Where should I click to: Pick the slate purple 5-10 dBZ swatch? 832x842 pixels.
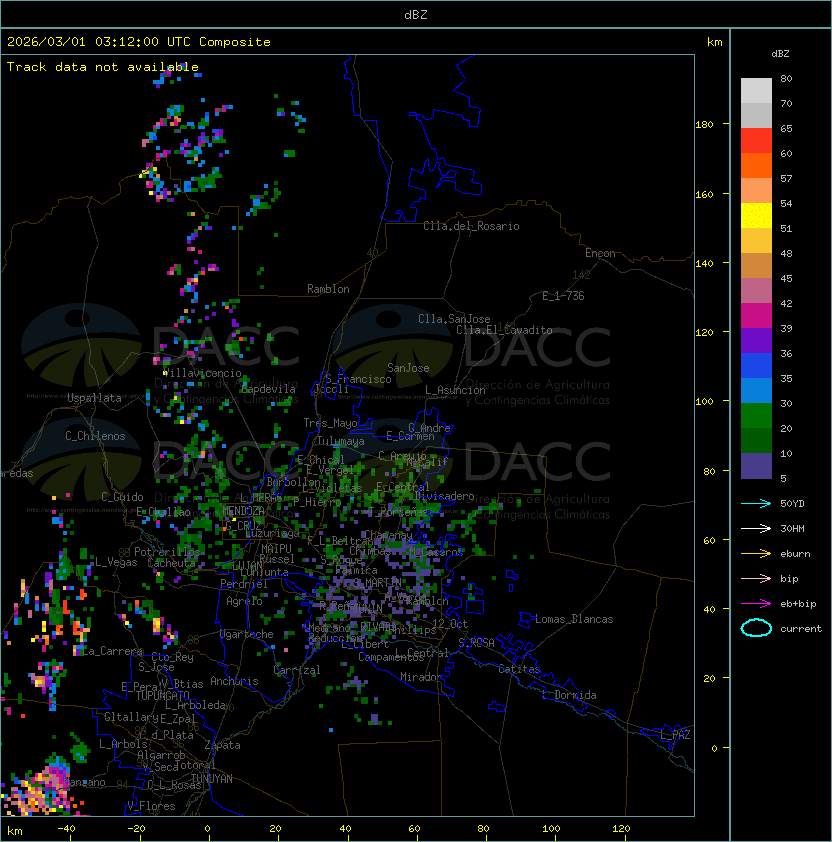756,466
